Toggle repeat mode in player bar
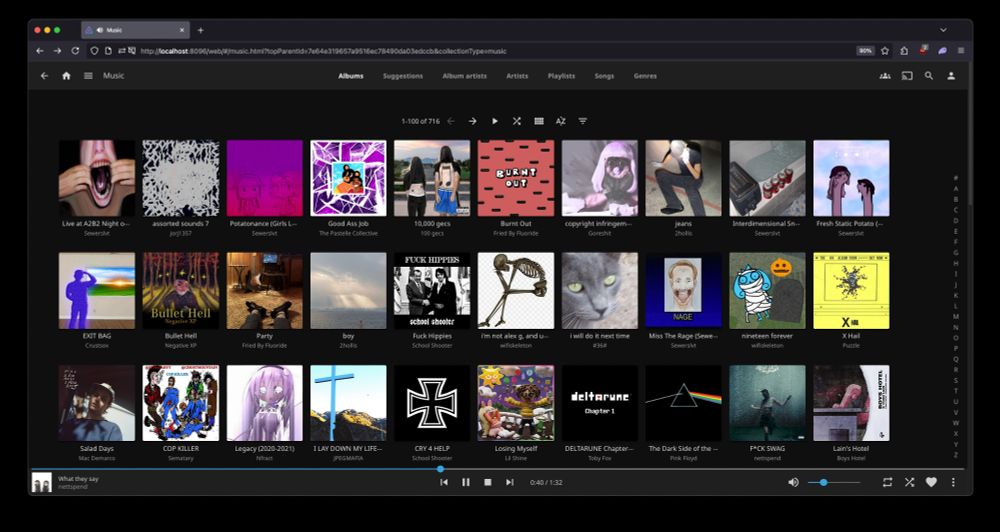 pos(887,482)
